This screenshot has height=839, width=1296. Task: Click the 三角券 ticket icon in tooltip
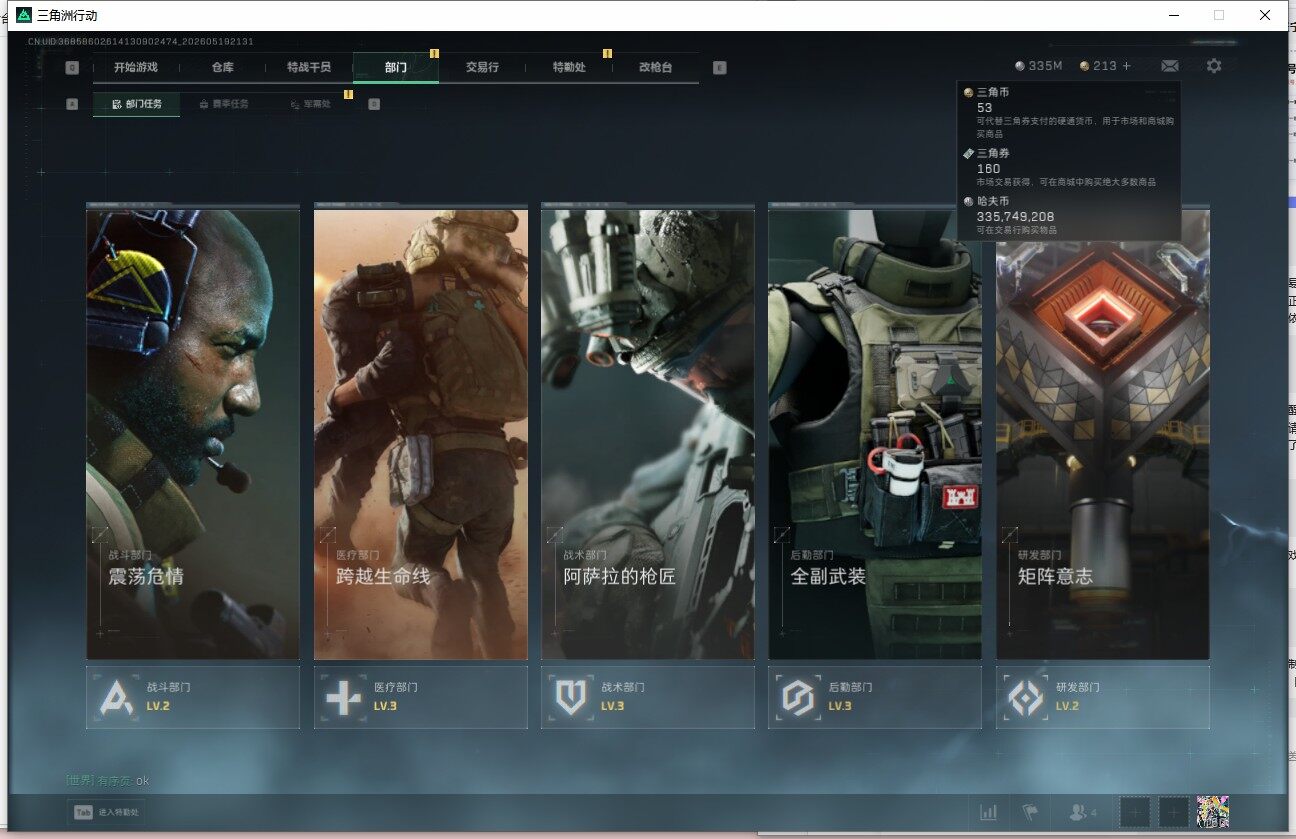(x=969, y=153)
